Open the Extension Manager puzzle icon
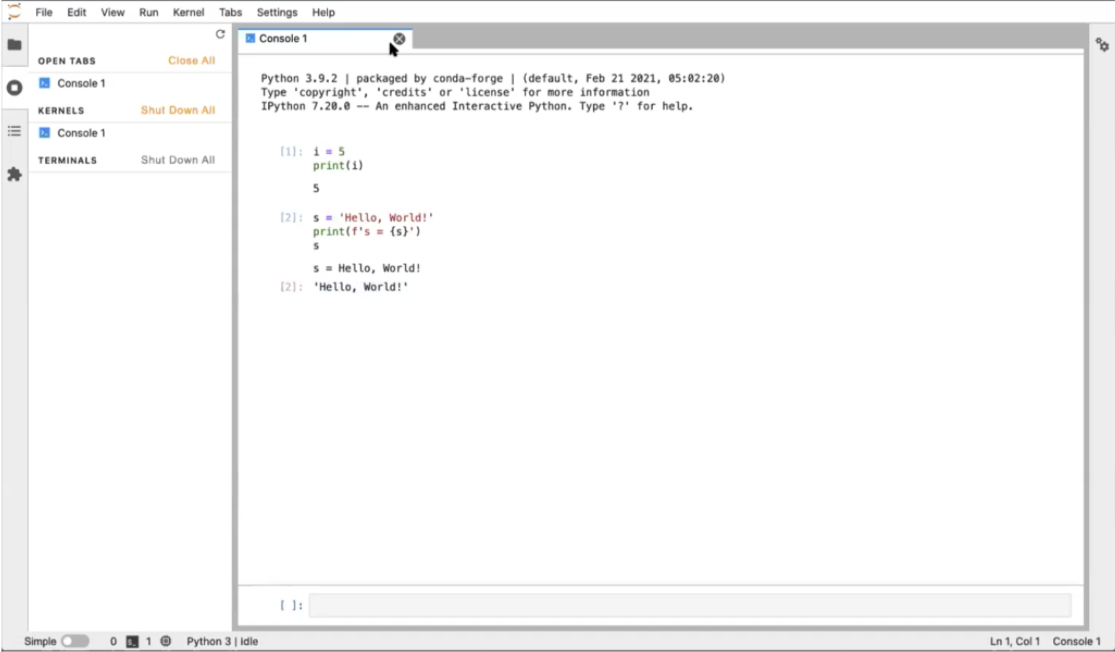Image resolution: width=1115 pixels, height=652 pixels. coord(14,174)
